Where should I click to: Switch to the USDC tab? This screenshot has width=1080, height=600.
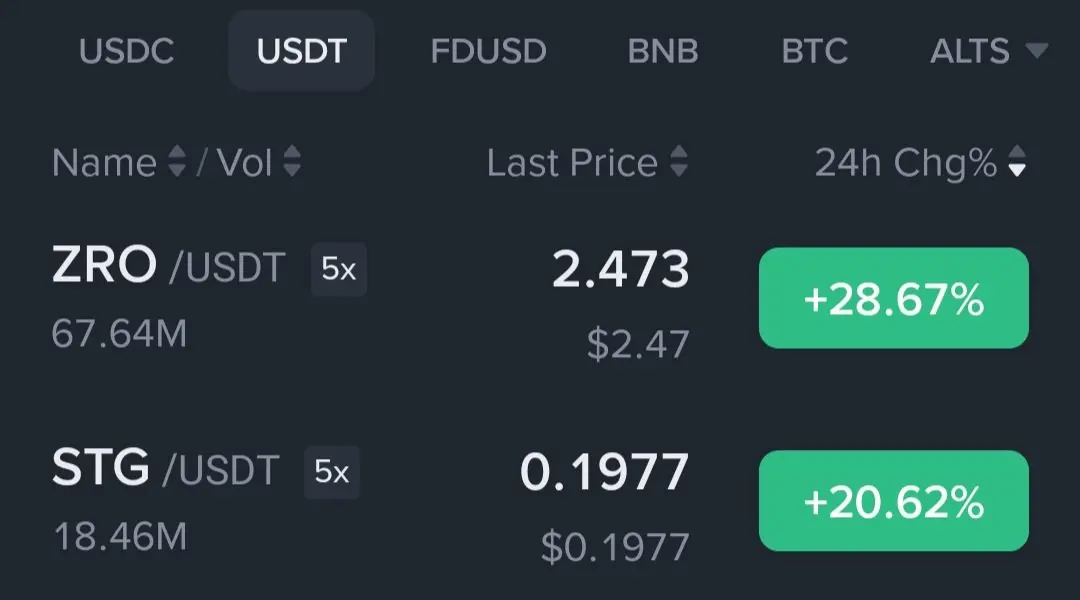[127, 51]
